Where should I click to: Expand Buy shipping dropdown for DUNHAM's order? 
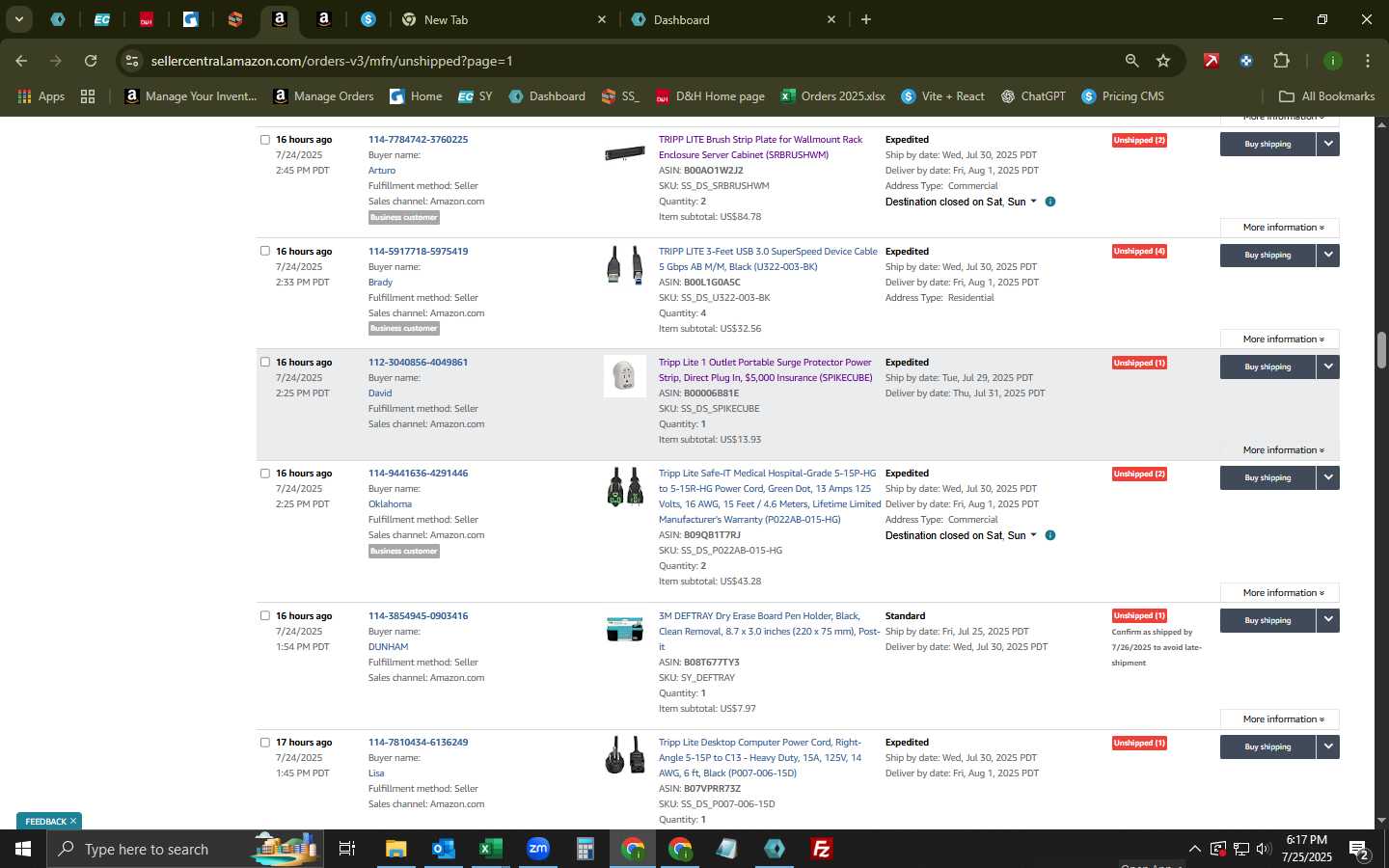coord(1328,620)
